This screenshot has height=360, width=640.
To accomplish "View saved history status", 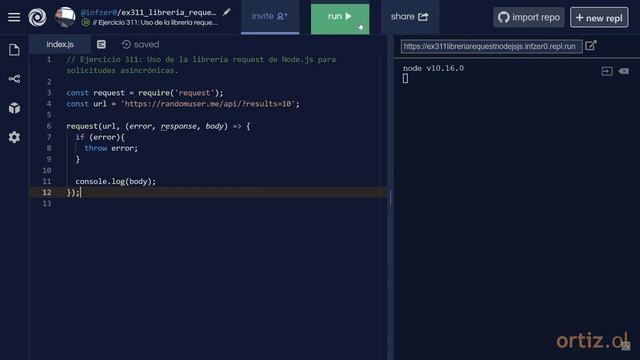I will [x=140, y=44].
